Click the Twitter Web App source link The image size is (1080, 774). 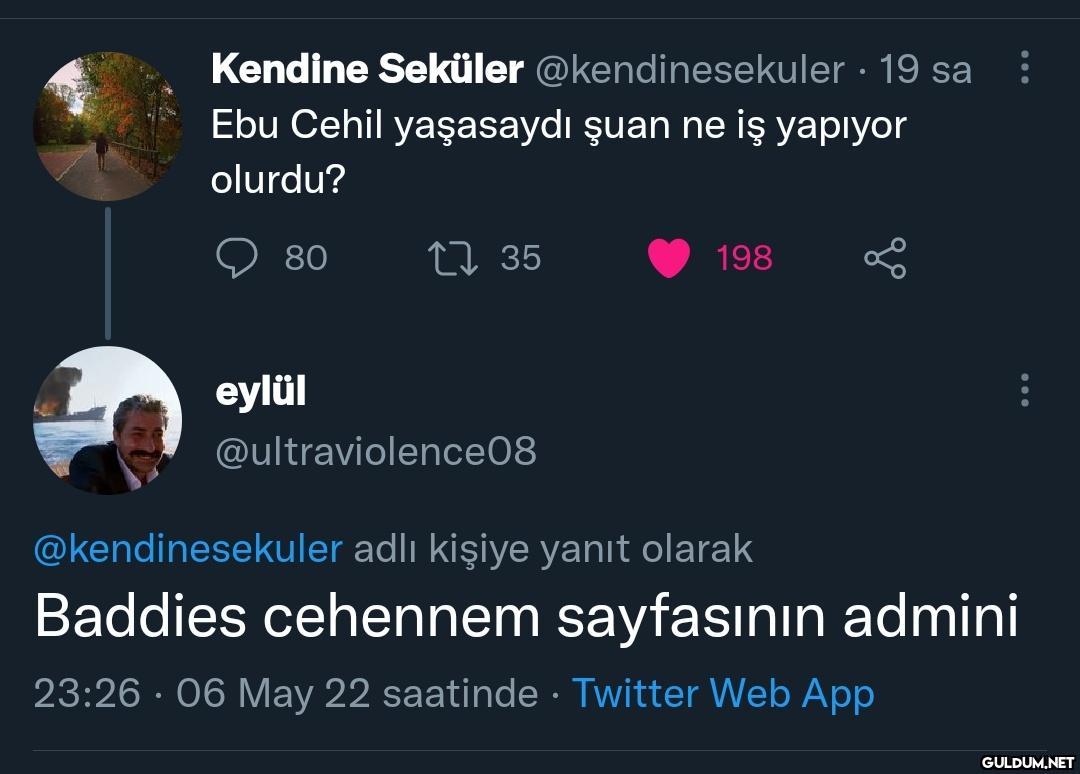[722, 693]
